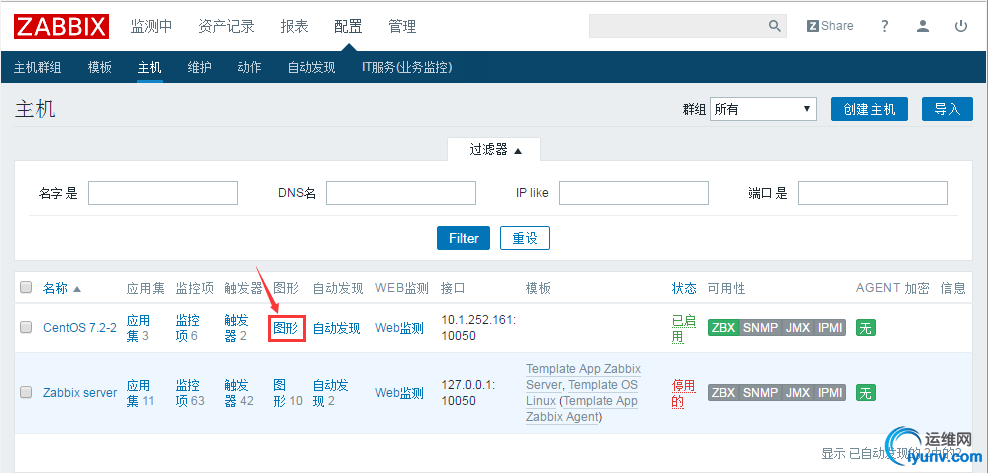Open 图形 link for CentOS 7.2-2
Image resolution: width=988 pixels, height=473 pixels.
287,328
